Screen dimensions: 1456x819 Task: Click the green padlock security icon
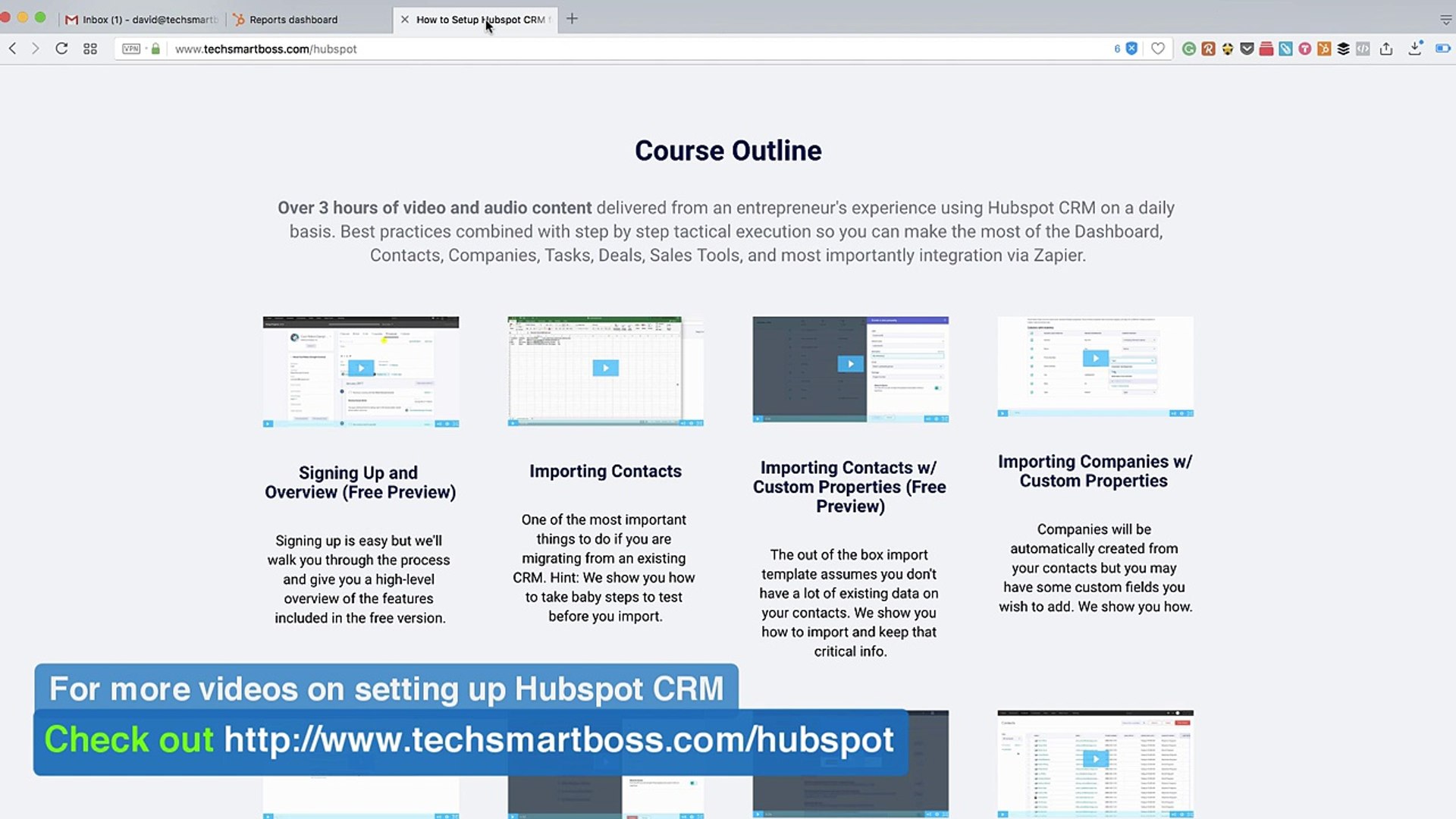tap(155, 49)
